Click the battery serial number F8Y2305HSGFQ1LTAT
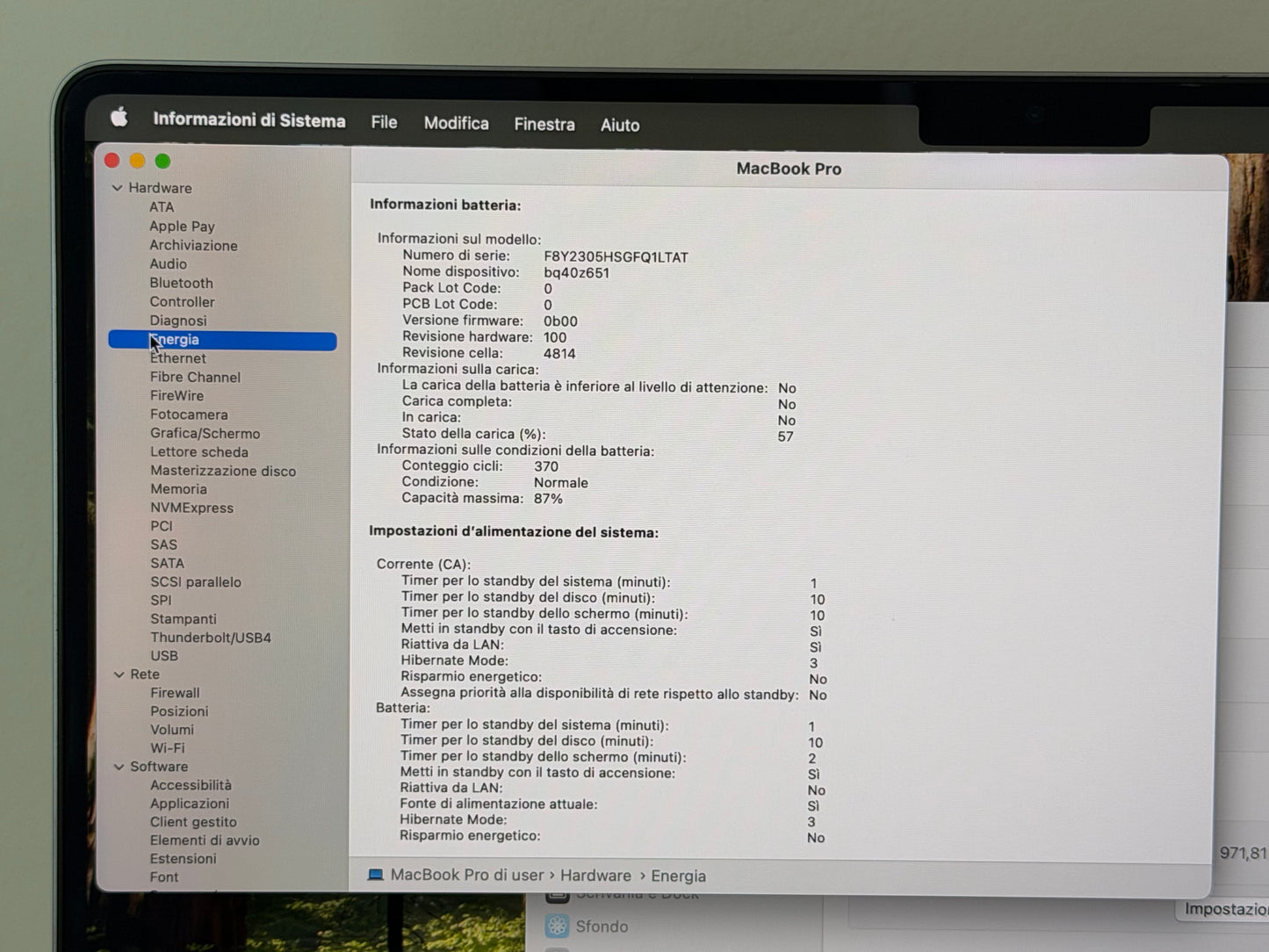The width and height of the screenshot is (1269, 952). pyautogui.click(x=616, y=257)
